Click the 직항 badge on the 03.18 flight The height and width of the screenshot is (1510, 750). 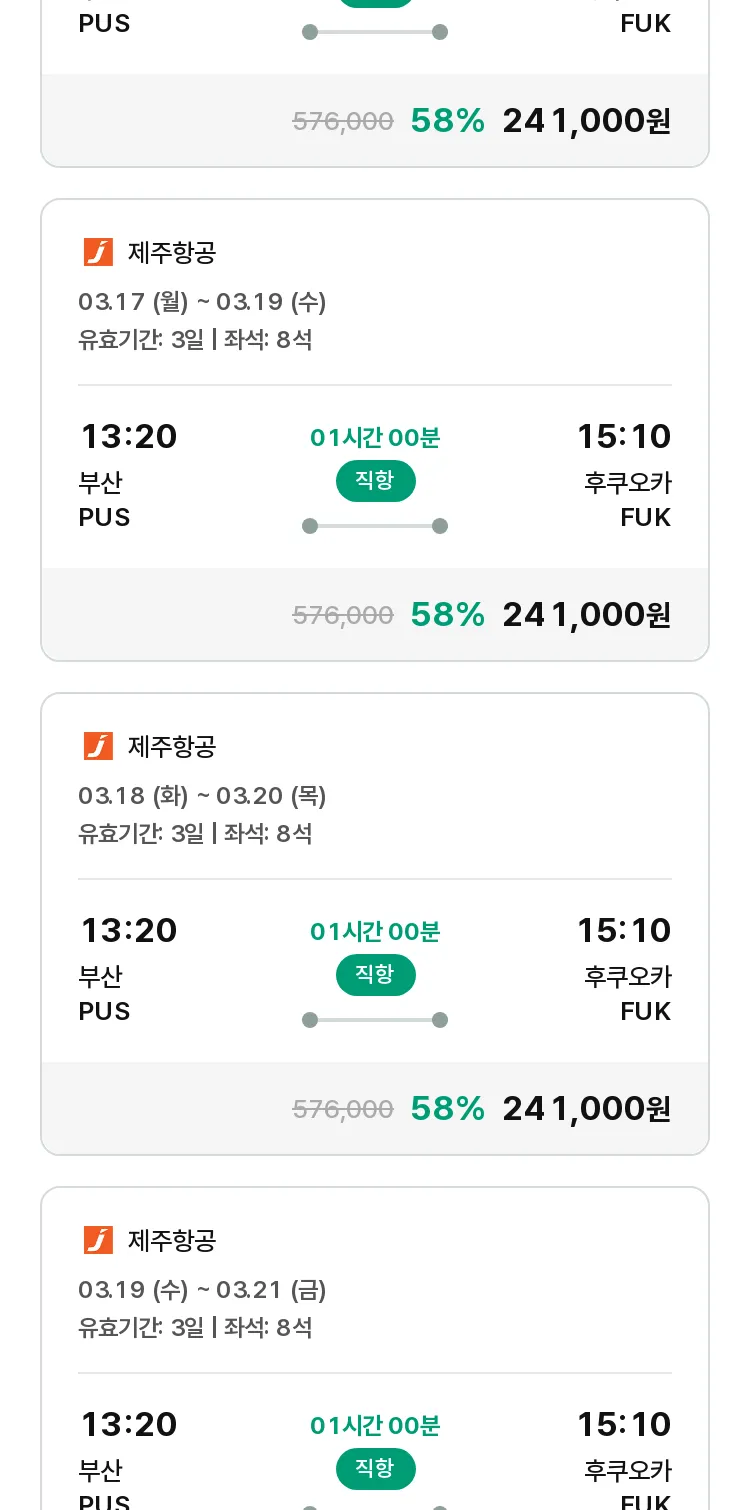(375, 975)
